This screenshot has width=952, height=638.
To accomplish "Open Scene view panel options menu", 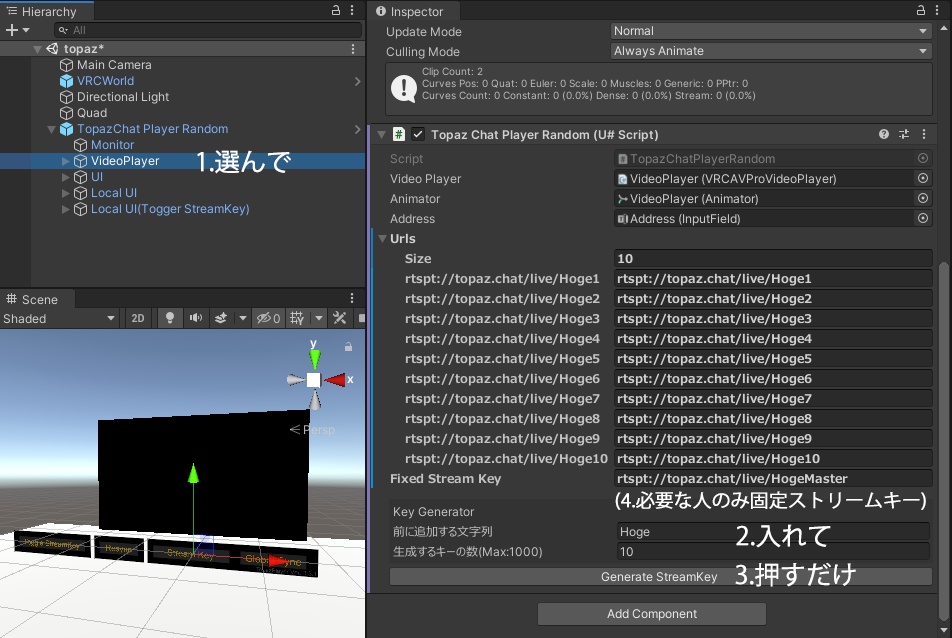I will (352, 298).
